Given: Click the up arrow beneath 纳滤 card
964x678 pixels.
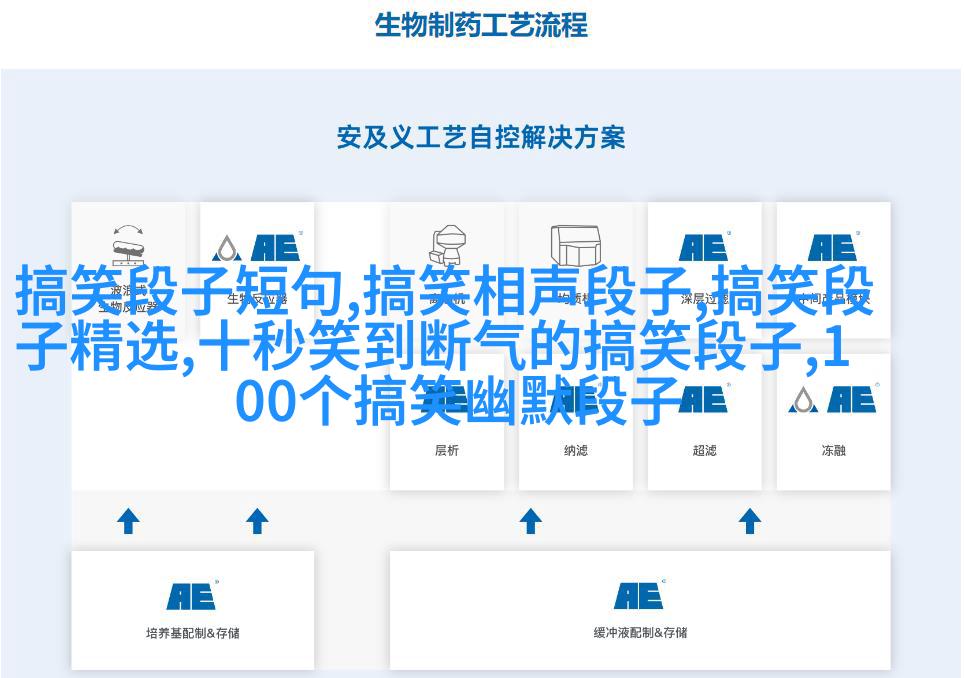Looking at the screenshot, I should (x=531, y=521).
